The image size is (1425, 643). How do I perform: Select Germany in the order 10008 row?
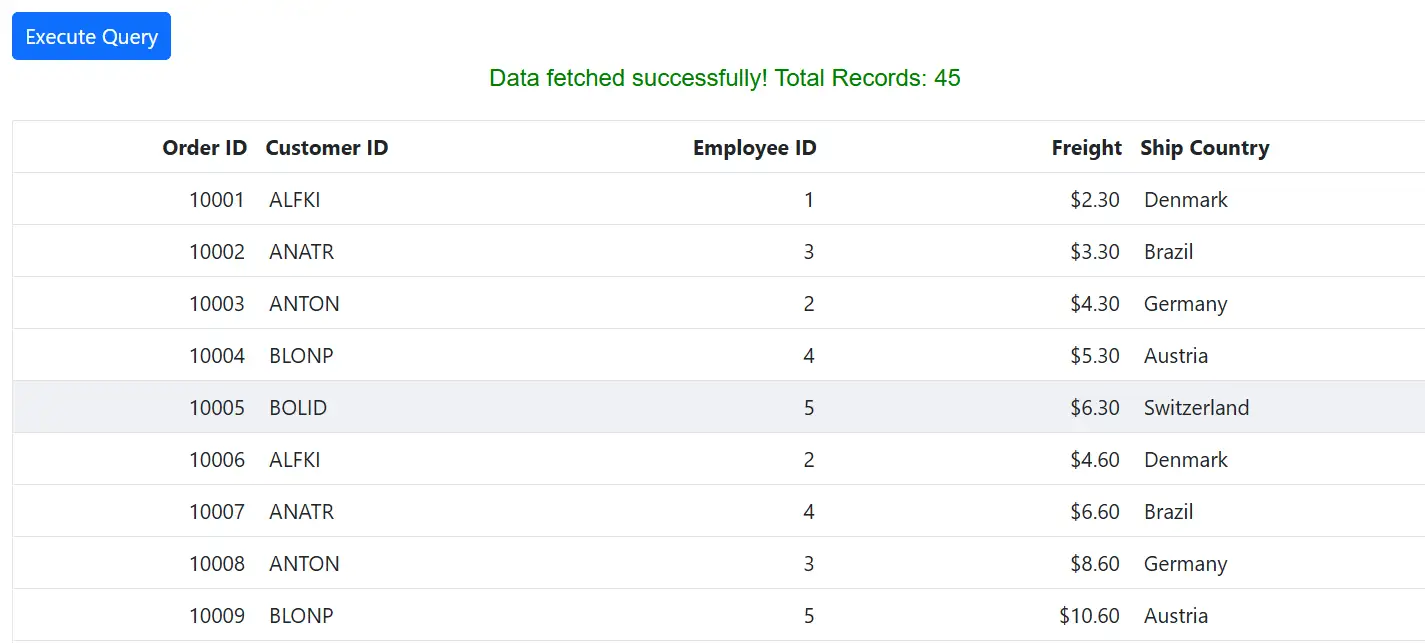[1186, 564]
